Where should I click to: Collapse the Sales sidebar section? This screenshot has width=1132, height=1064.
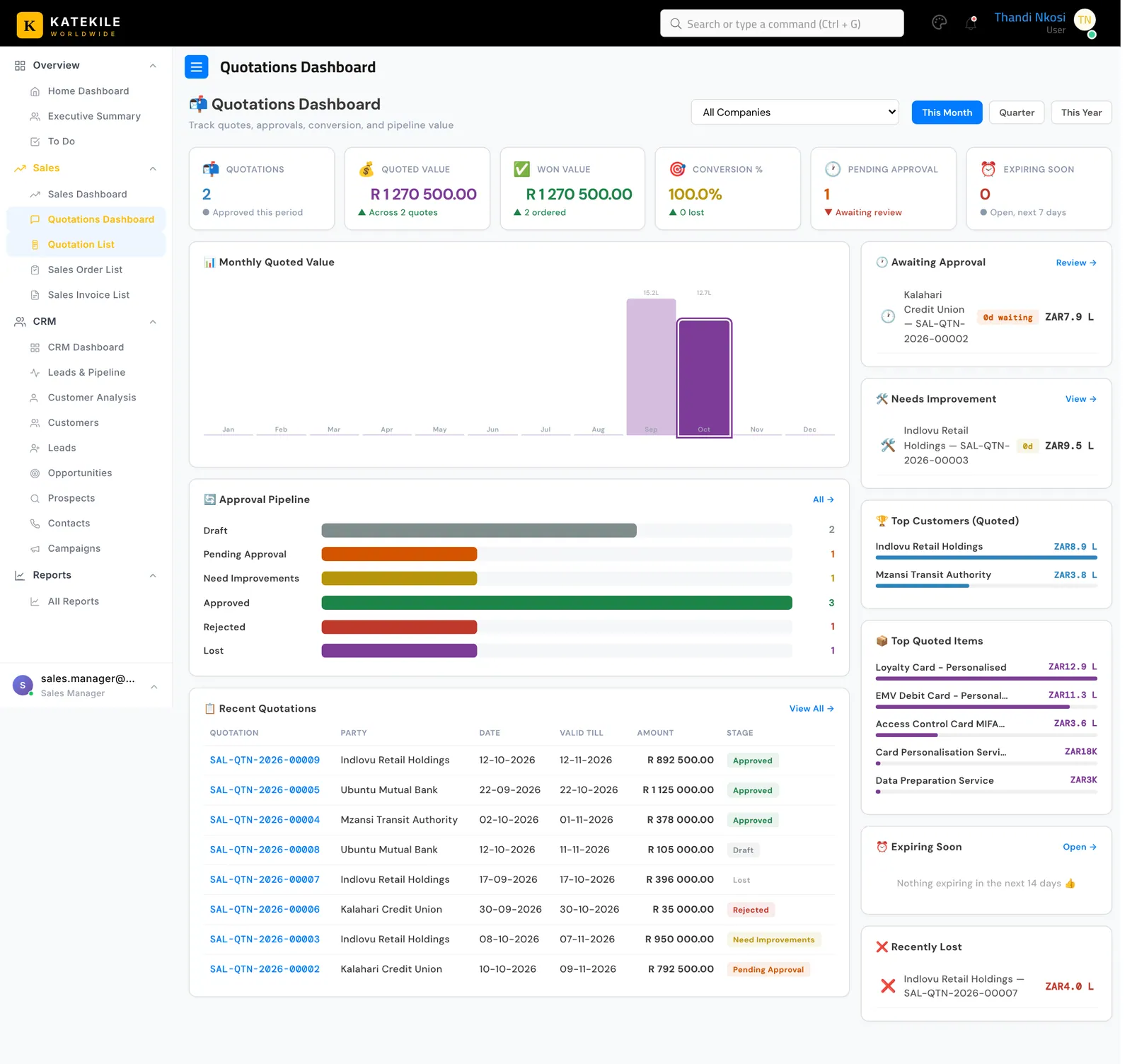click(153, 168)
